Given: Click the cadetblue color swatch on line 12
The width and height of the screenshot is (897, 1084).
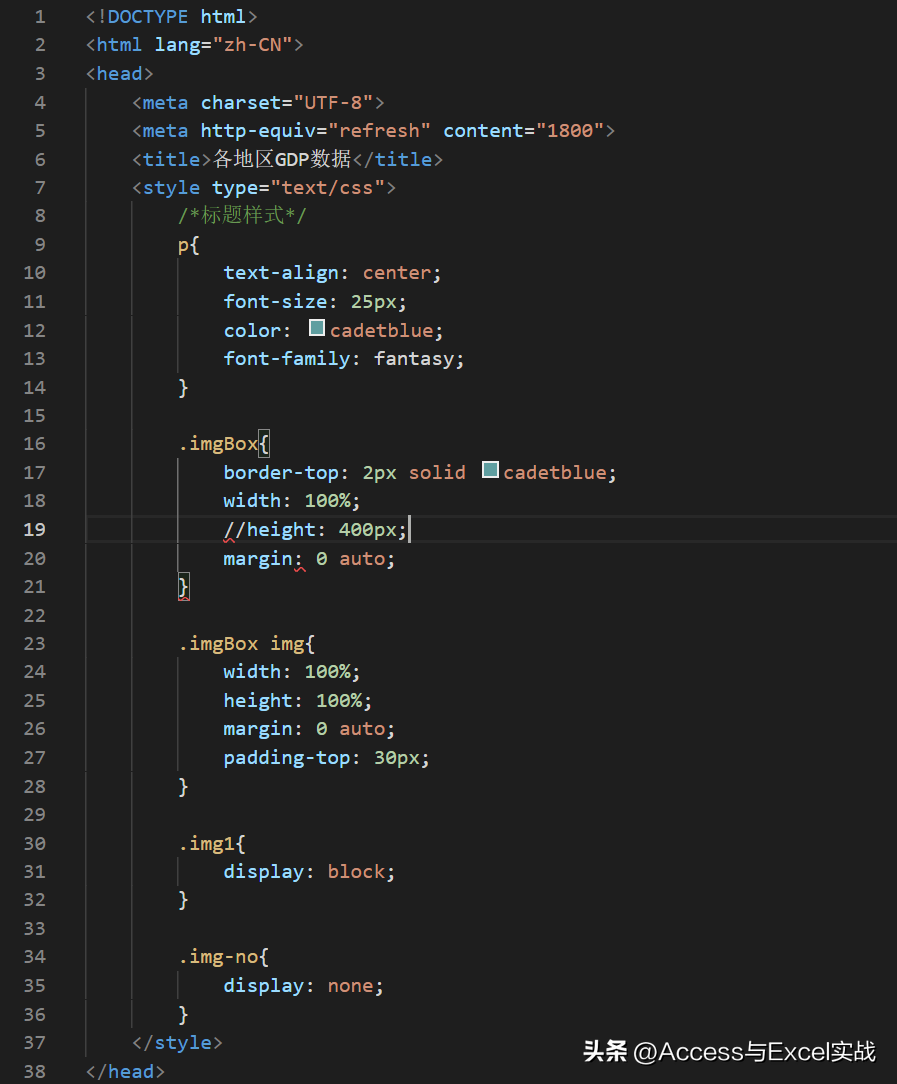Looking at the screenshot, I should [x=317, y=328].
